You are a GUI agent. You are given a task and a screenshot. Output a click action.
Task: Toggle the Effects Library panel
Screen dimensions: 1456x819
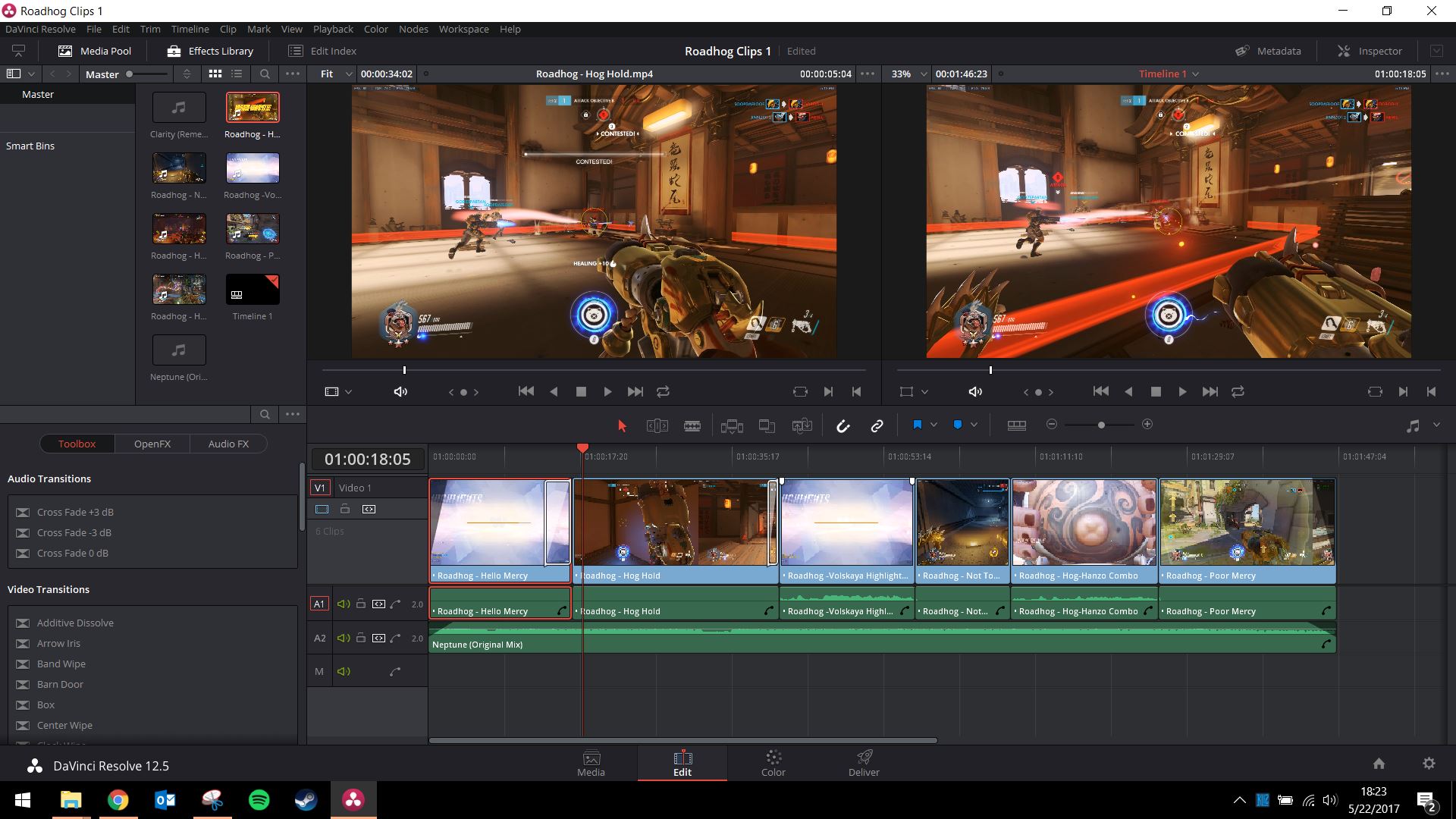click(x=210, y=51)
